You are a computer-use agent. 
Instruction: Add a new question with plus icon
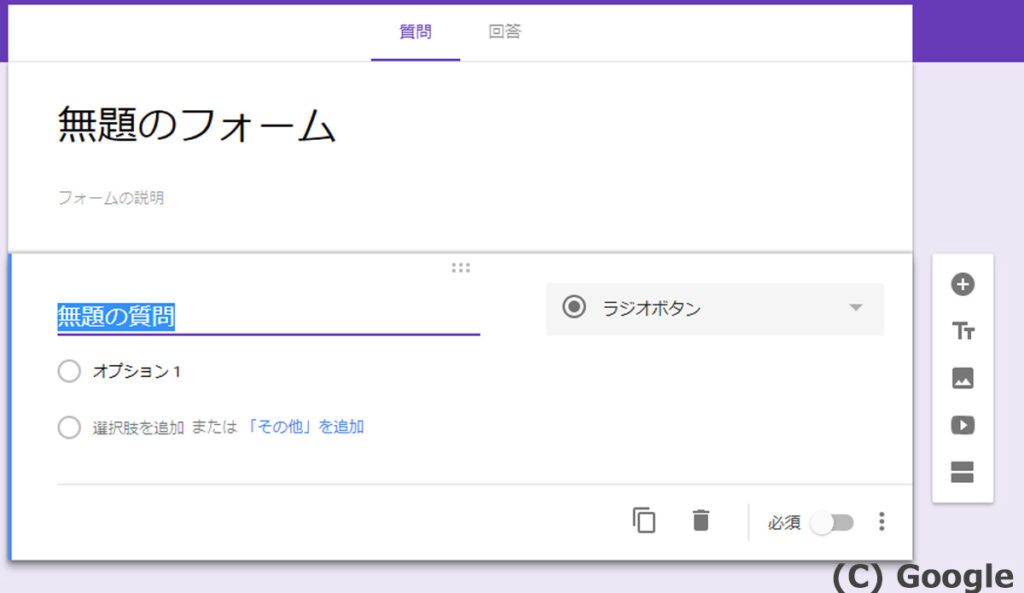coord(963,284)
